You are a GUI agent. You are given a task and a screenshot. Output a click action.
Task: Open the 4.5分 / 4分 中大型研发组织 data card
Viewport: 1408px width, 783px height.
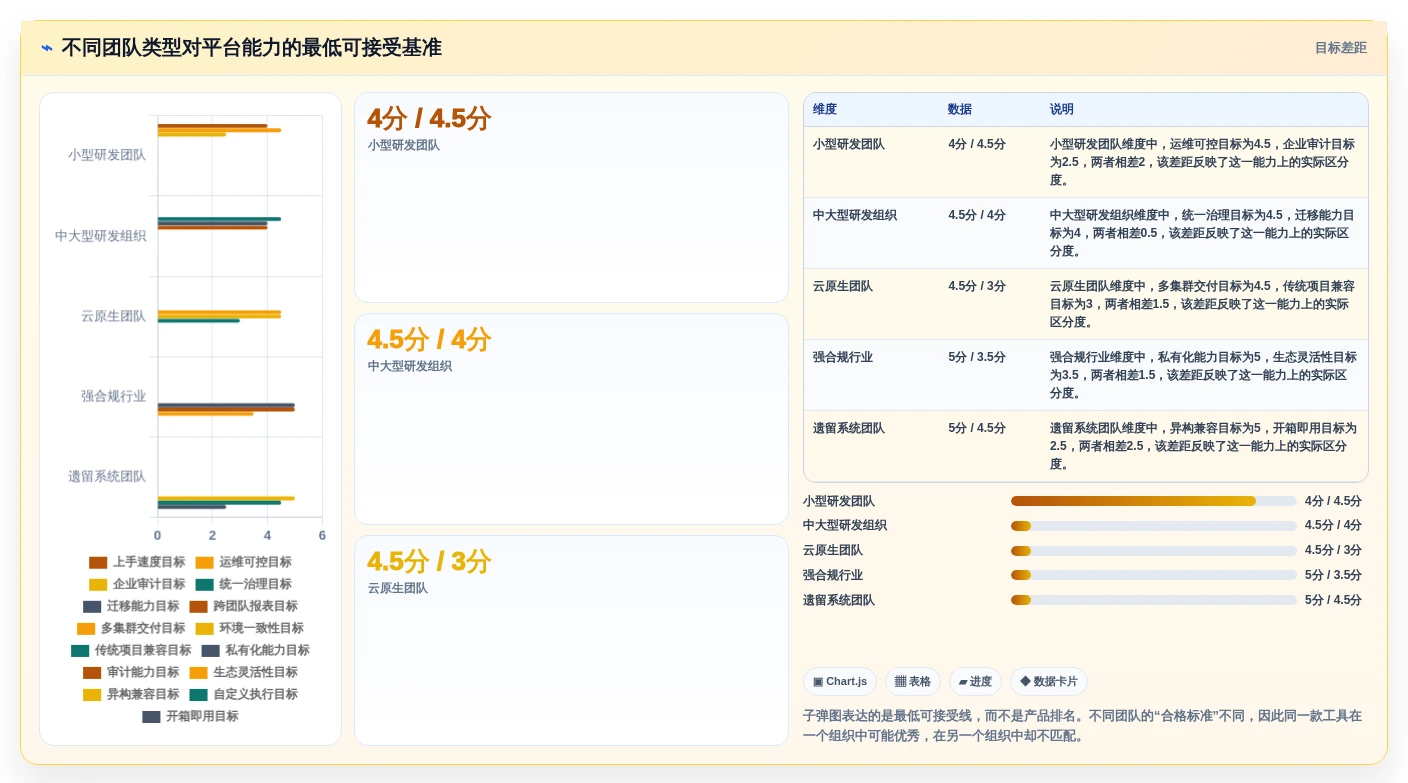[571, 419]
